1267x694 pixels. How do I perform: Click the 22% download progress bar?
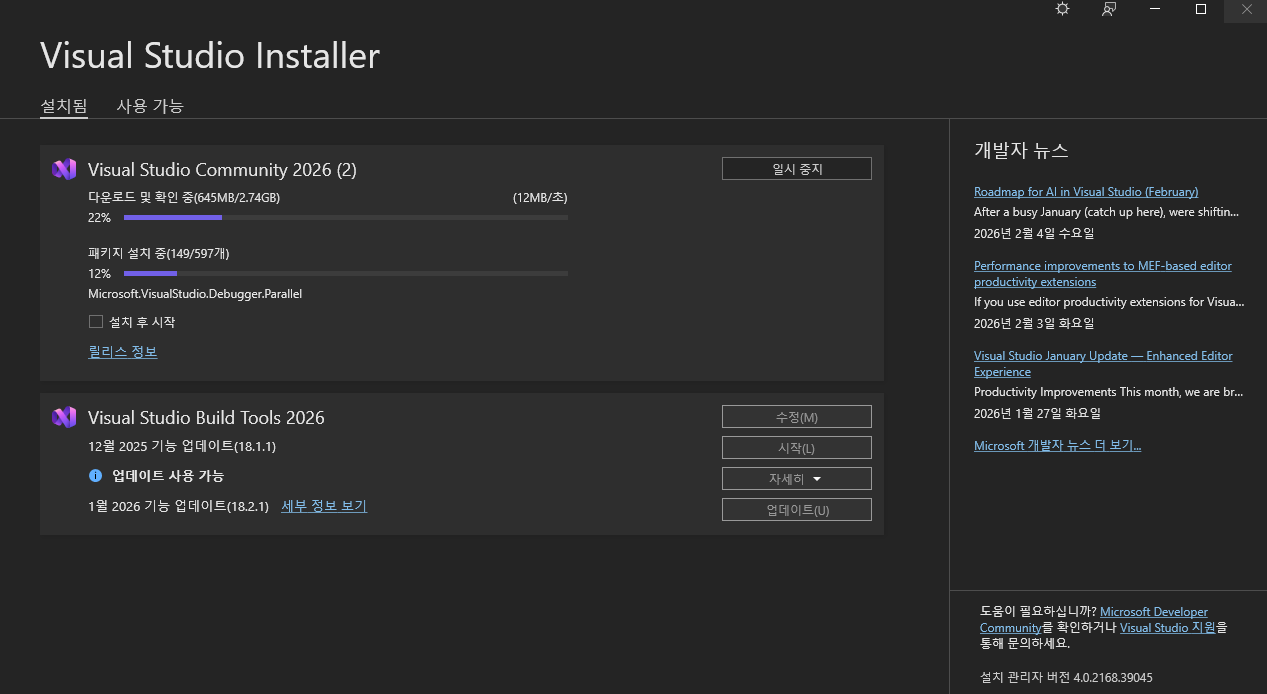pos(346,217)
